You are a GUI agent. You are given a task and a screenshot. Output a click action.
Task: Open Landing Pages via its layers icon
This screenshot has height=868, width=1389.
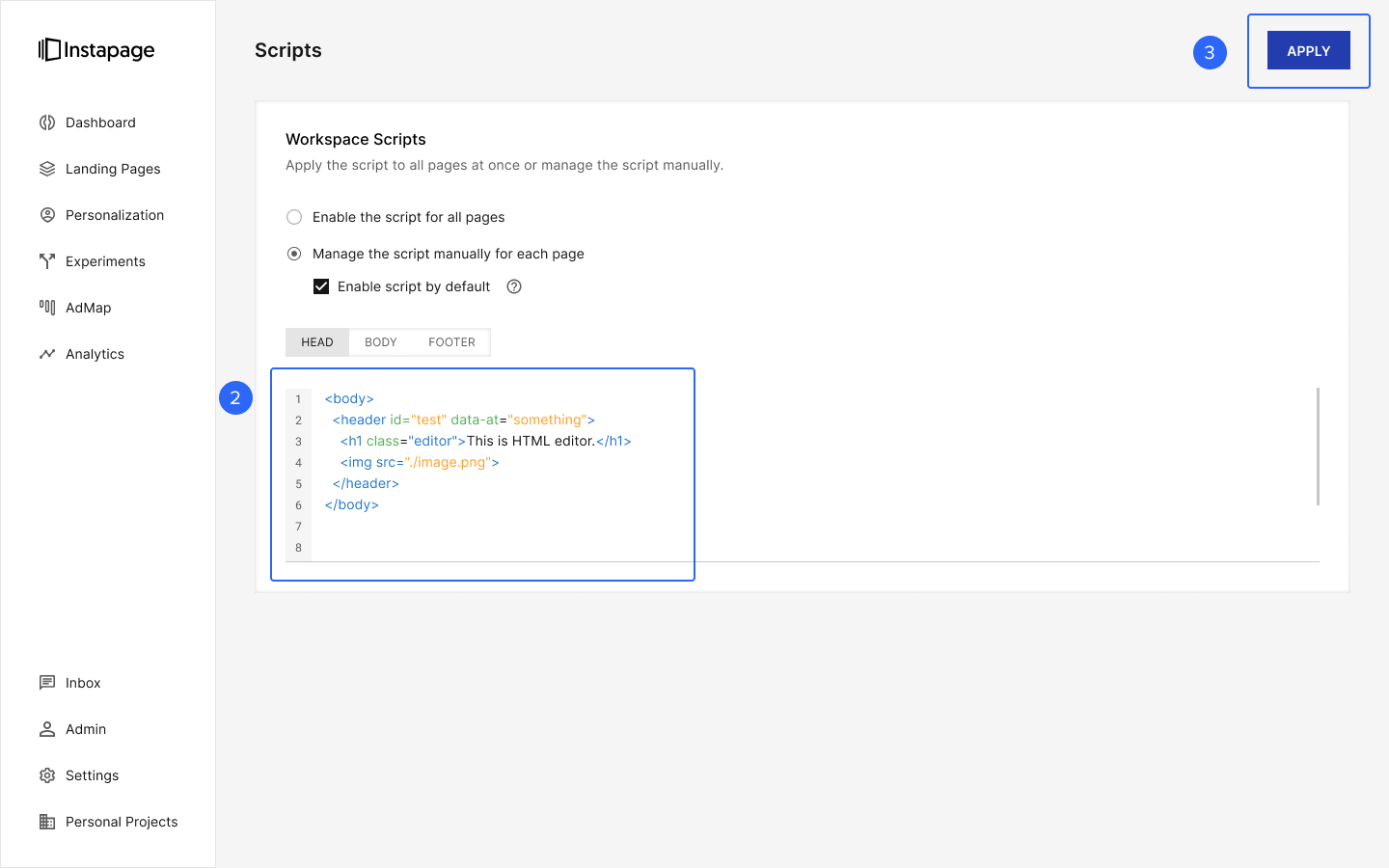tap(47, 169)
